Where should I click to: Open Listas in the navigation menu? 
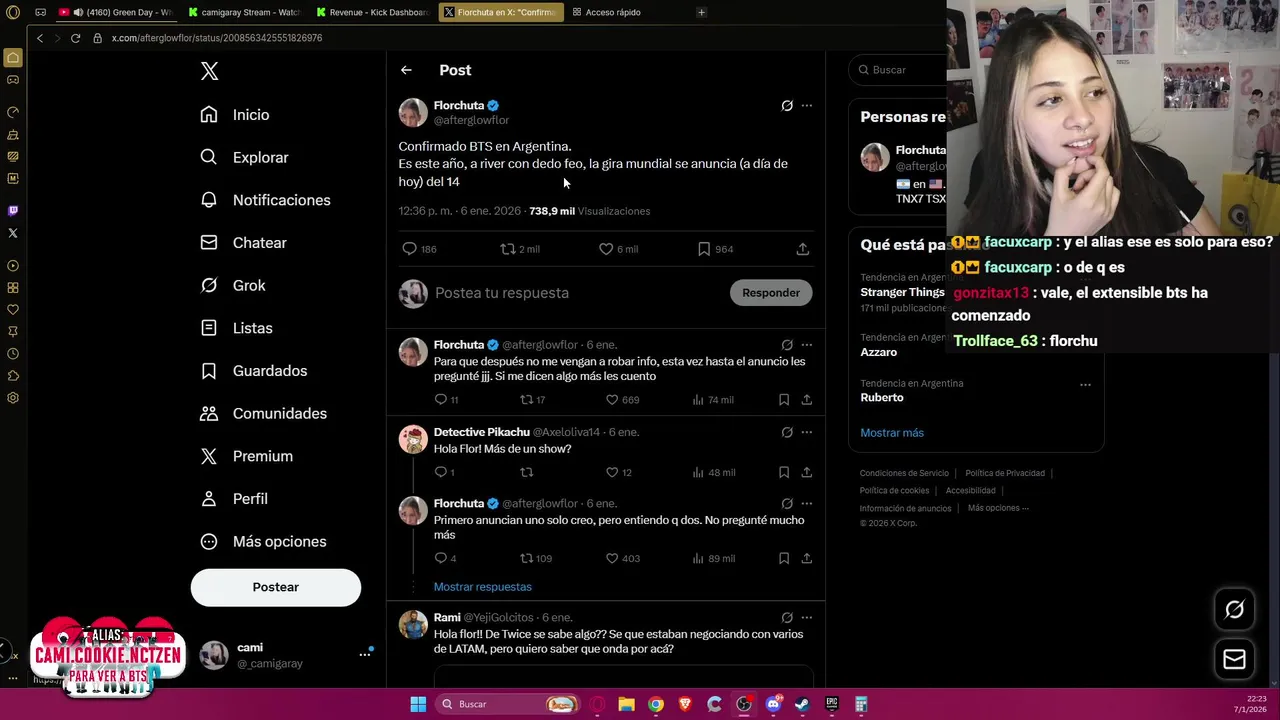[236, 328]
